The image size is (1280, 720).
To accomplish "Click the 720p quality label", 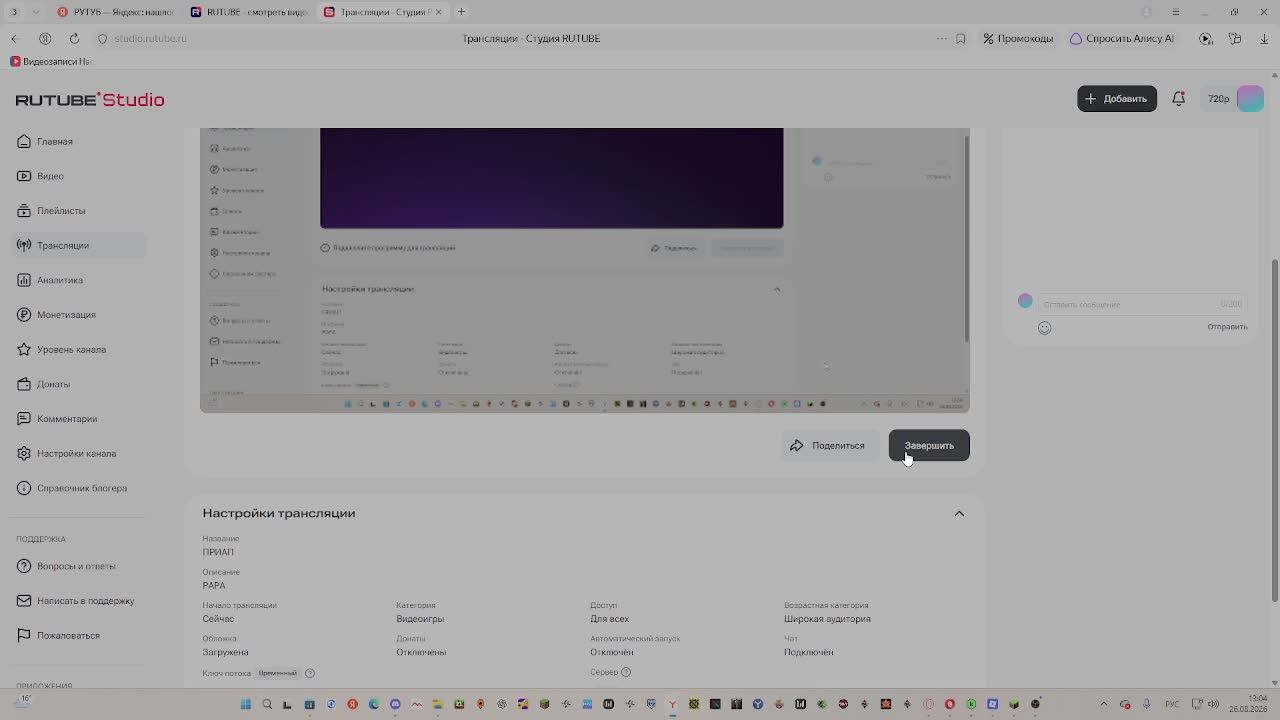I will click(1218, 99).
